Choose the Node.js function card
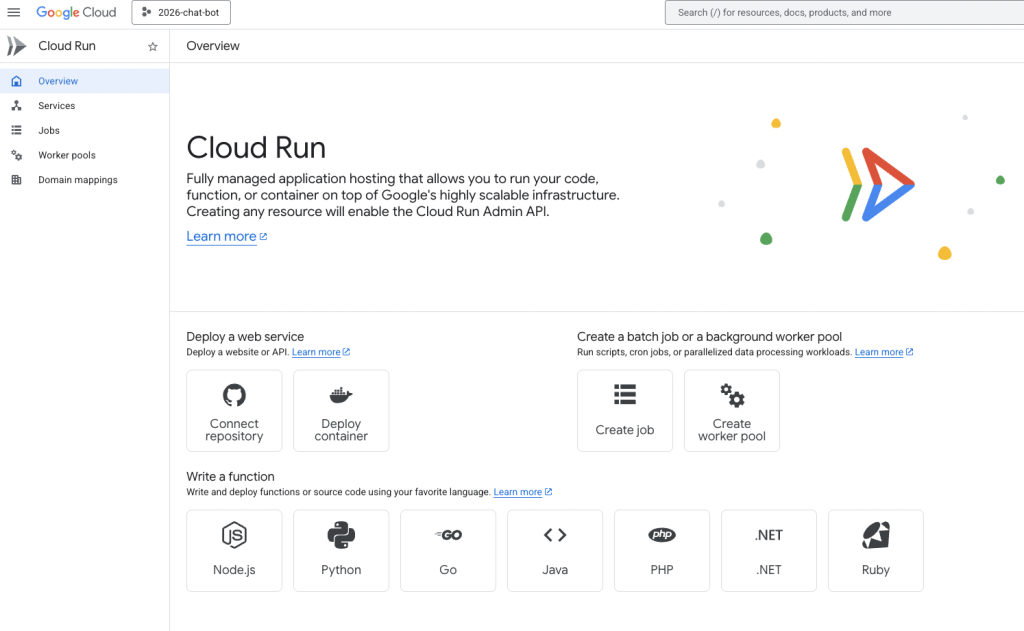The height and width of the screenshot is (631, 1024). click(x=234, y=551)
